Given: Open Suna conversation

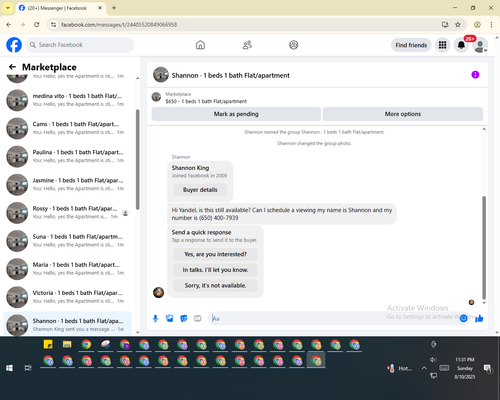Looking at the screenshot, I should [67, 241].
